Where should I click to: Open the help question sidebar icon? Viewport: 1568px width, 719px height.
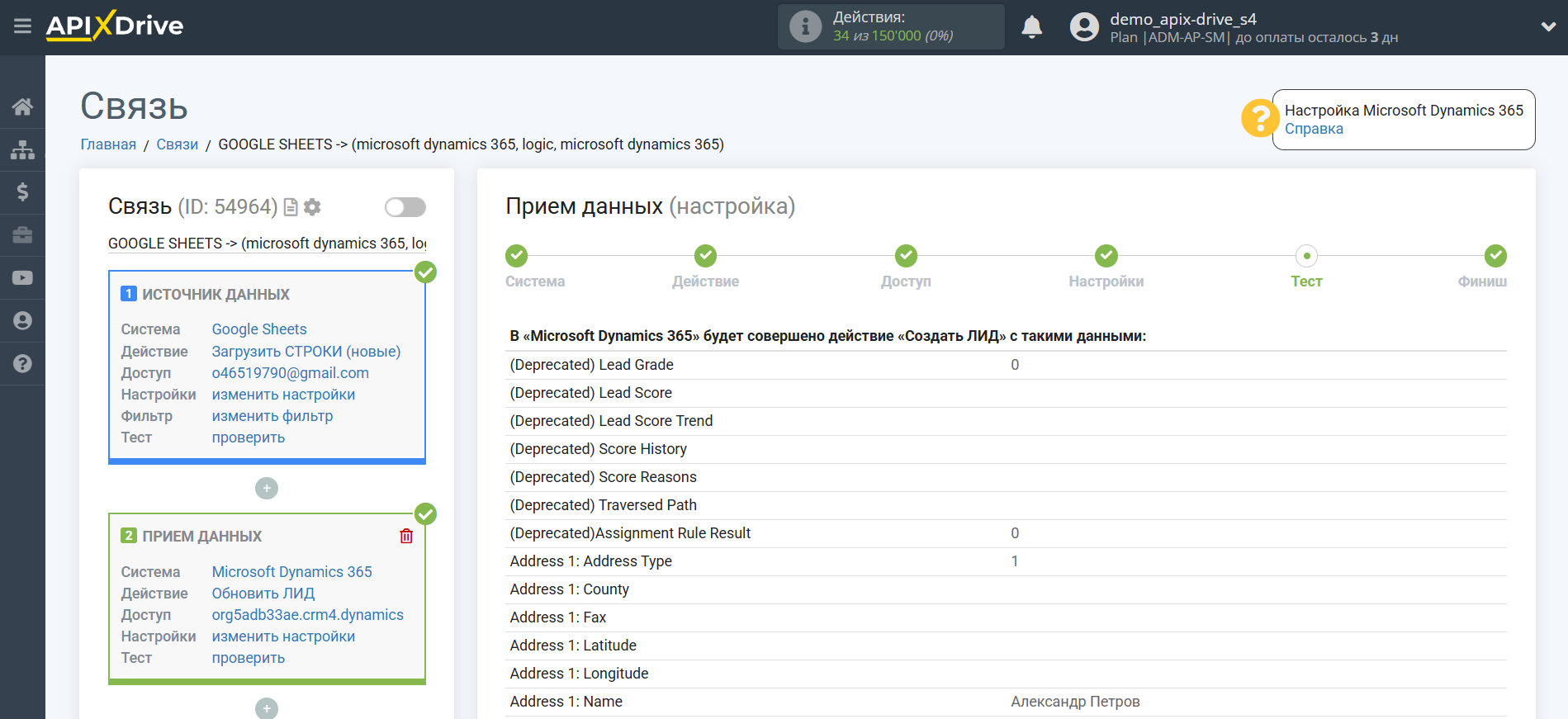click(x=22, y=363)
